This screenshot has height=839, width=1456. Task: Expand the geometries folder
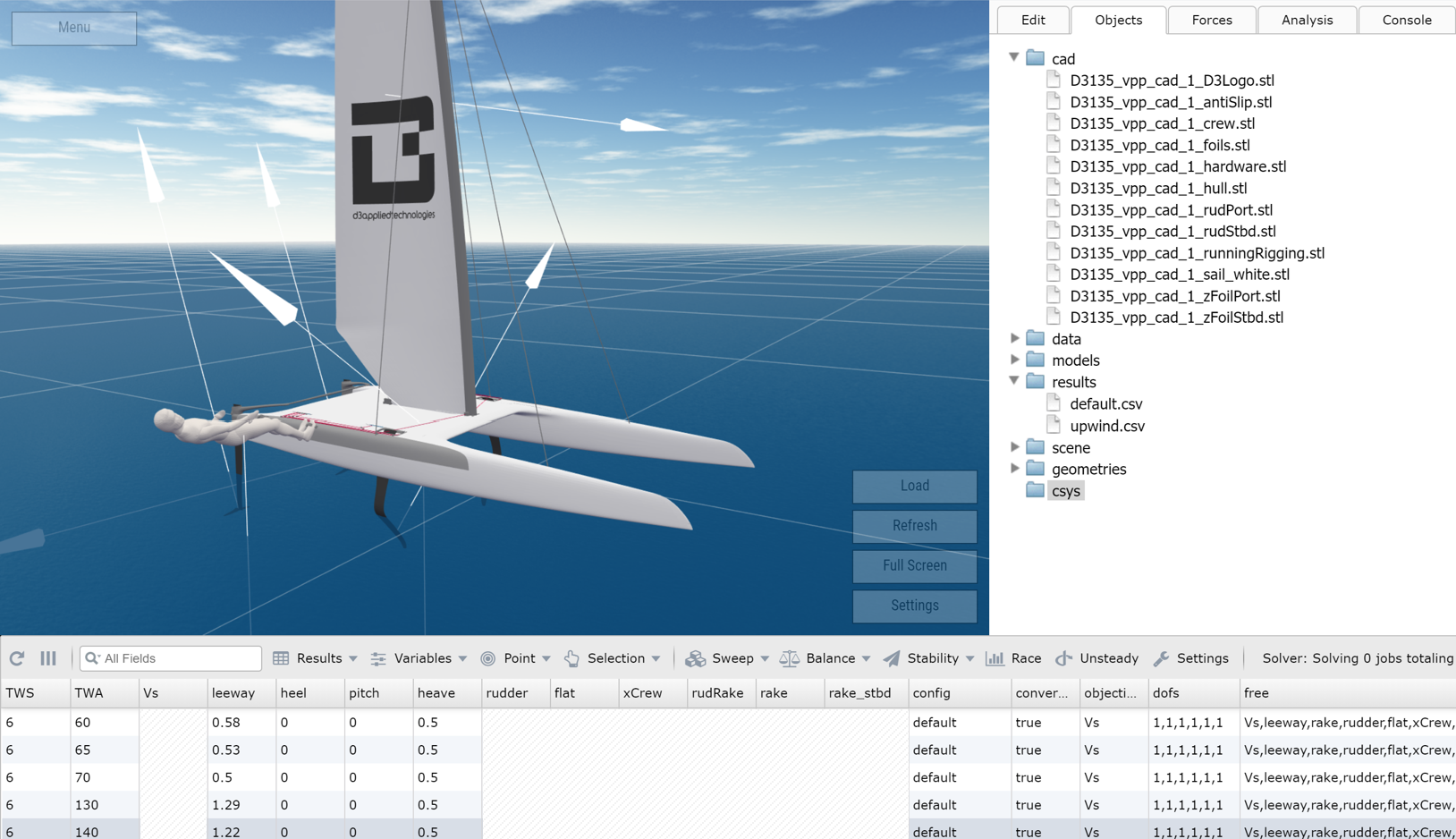pyautogui.click(x=1014, y=468)
